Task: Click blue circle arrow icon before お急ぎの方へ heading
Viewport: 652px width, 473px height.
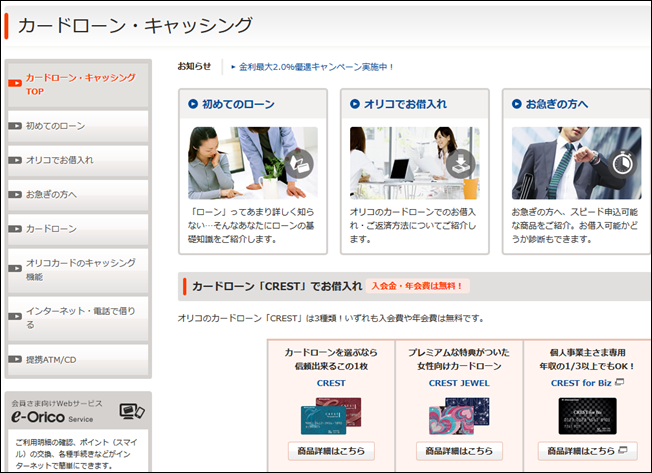Action: [x=516, y=104]
